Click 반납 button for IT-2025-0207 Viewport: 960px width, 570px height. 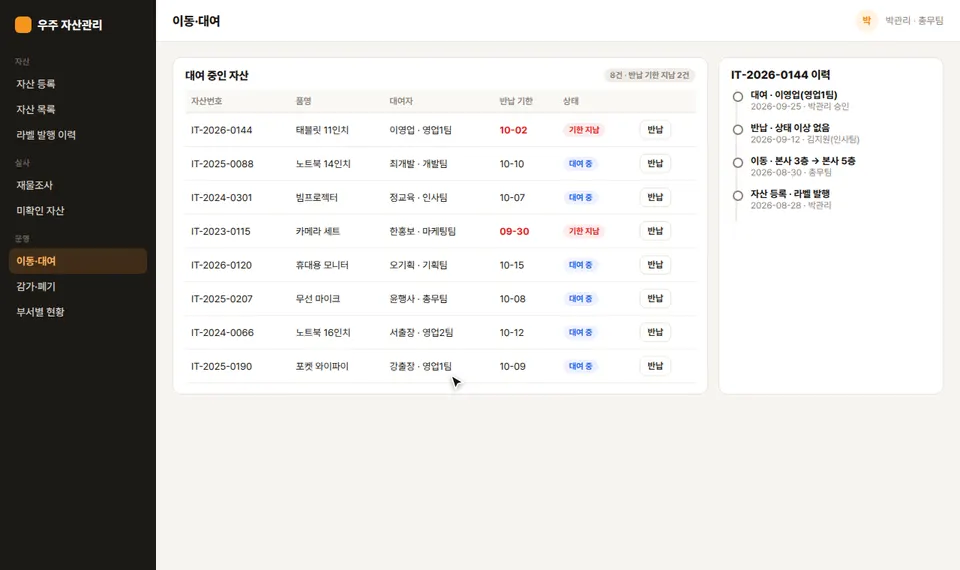point(655,298)
